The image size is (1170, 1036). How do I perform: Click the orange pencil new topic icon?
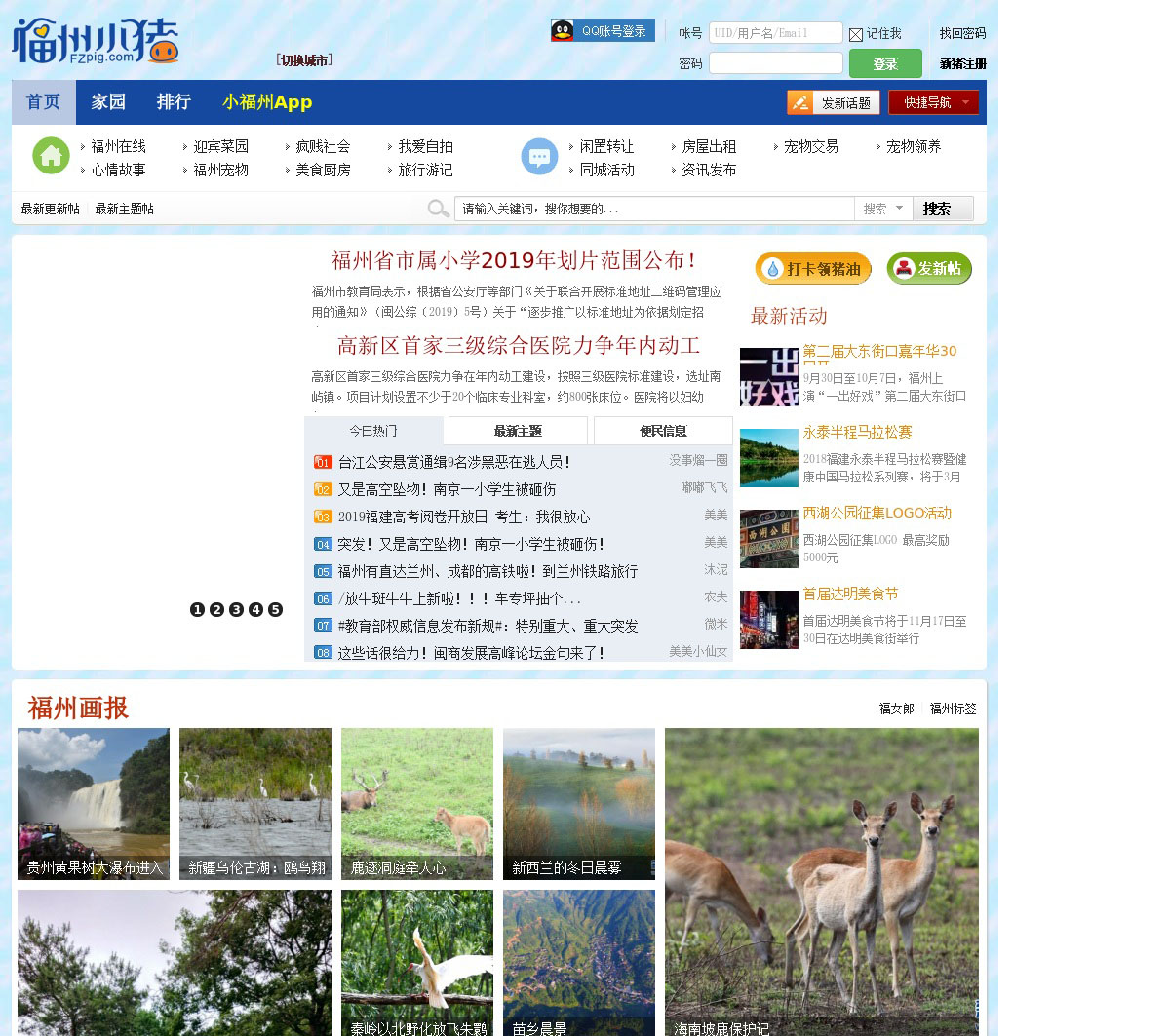coord(799,102)
